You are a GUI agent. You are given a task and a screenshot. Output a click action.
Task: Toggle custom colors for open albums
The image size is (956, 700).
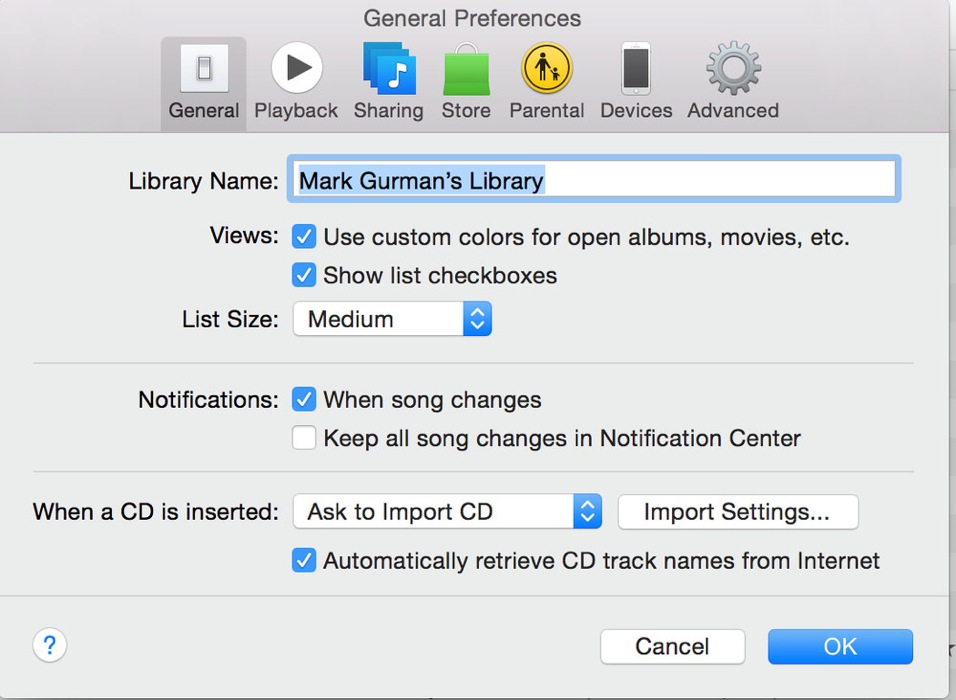coord(304,237)
